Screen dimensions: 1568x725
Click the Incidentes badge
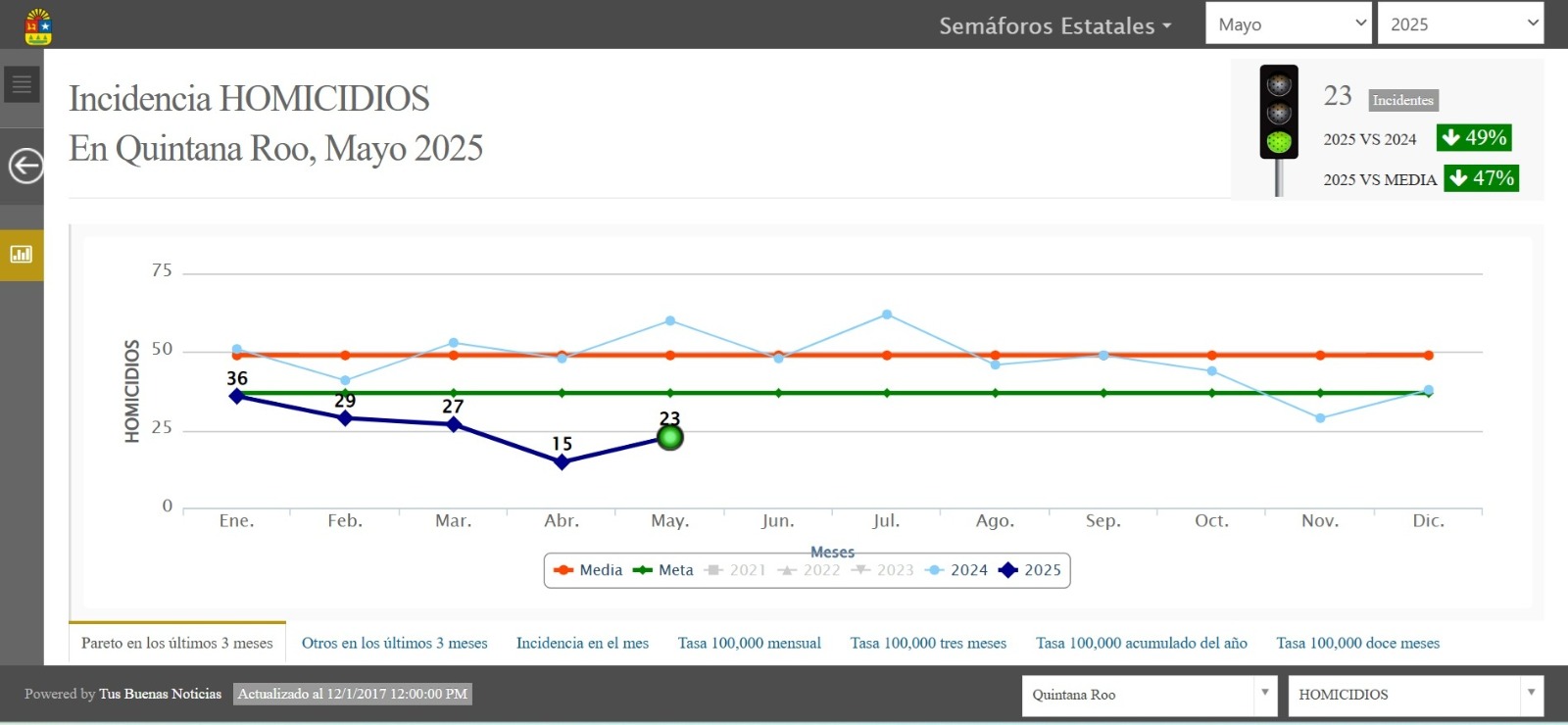pos(1402,100)
